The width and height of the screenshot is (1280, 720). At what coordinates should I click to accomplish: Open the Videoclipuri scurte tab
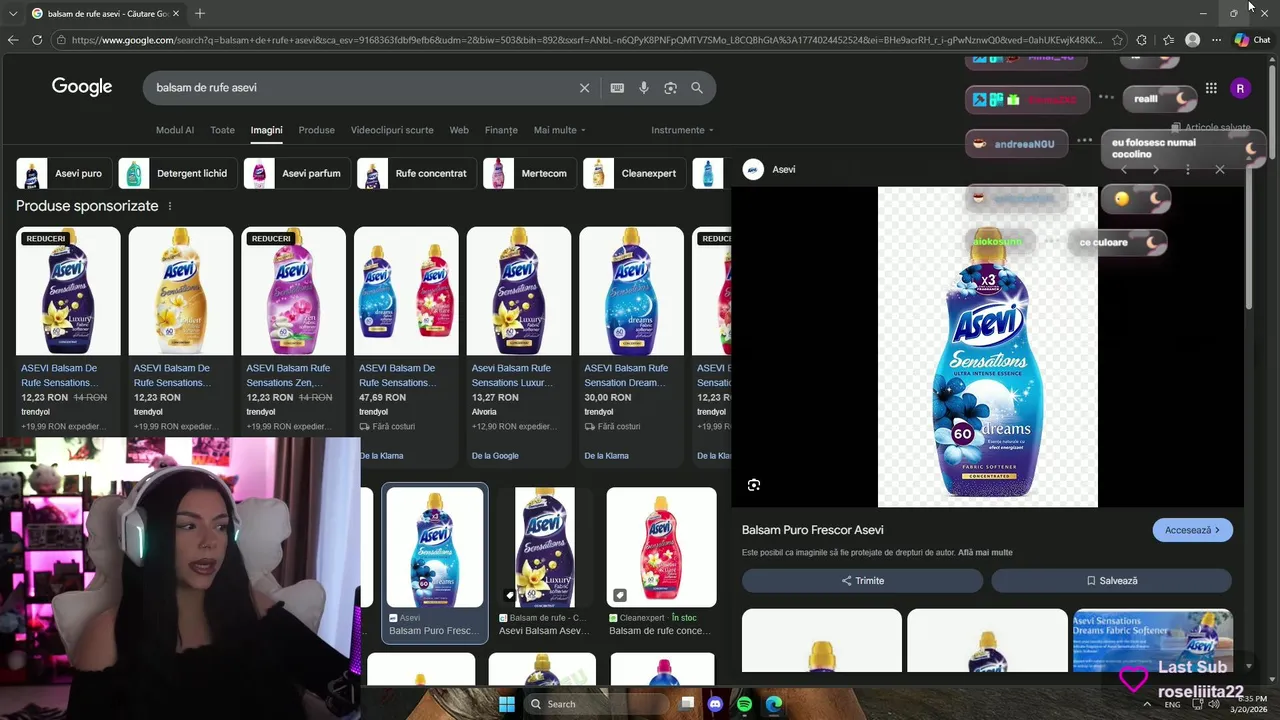(x=392, y=130)
